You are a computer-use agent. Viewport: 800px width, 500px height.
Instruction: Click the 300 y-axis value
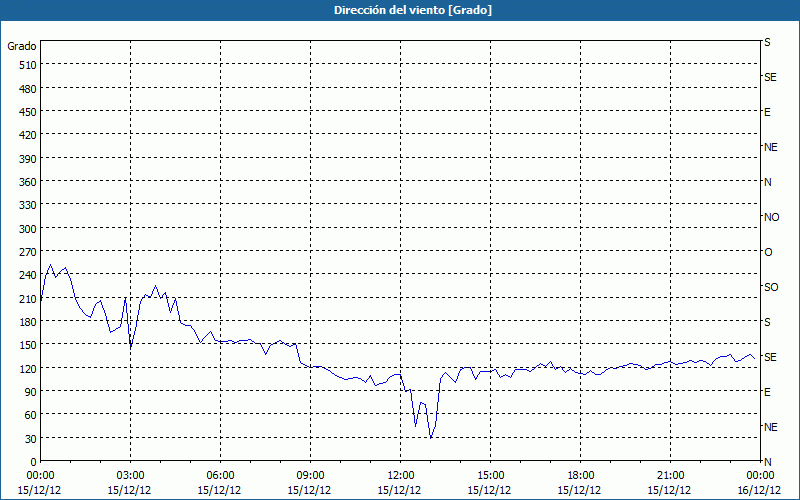click(x=28, y=229)
